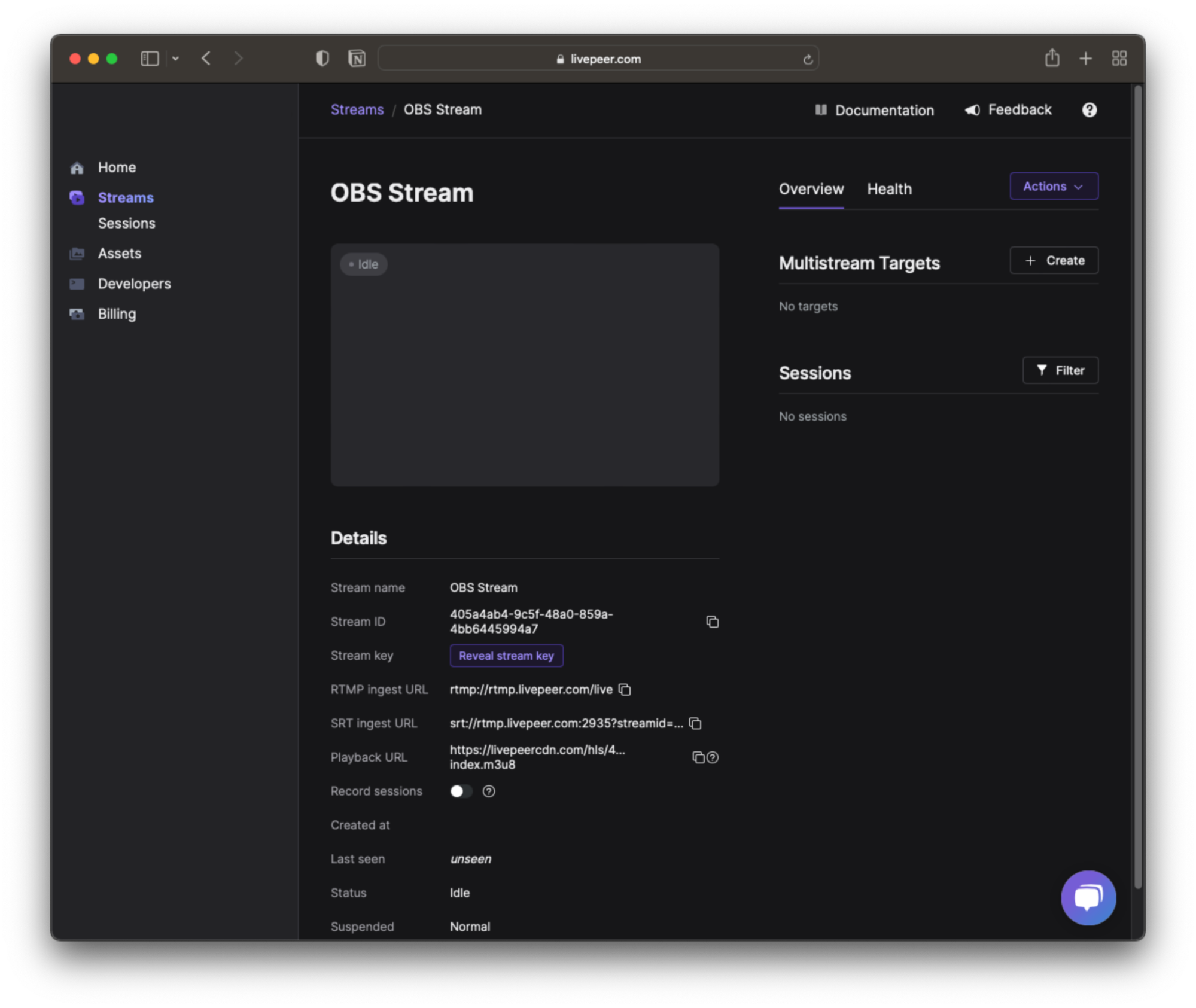Click Reveal stream key button
Image resolution: width=1196 pixels, height=1008 pixels.
pyautogui.click(x=506, y=656)
